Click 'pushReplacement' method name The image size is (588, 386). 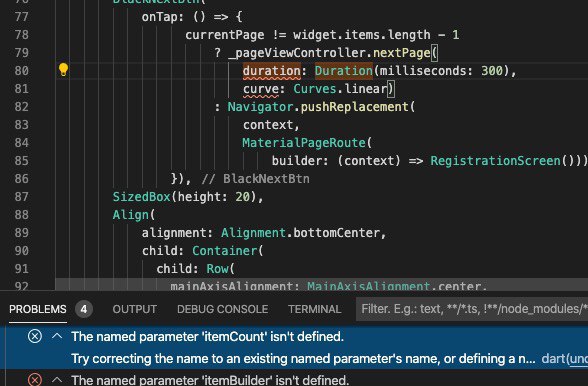354,107
